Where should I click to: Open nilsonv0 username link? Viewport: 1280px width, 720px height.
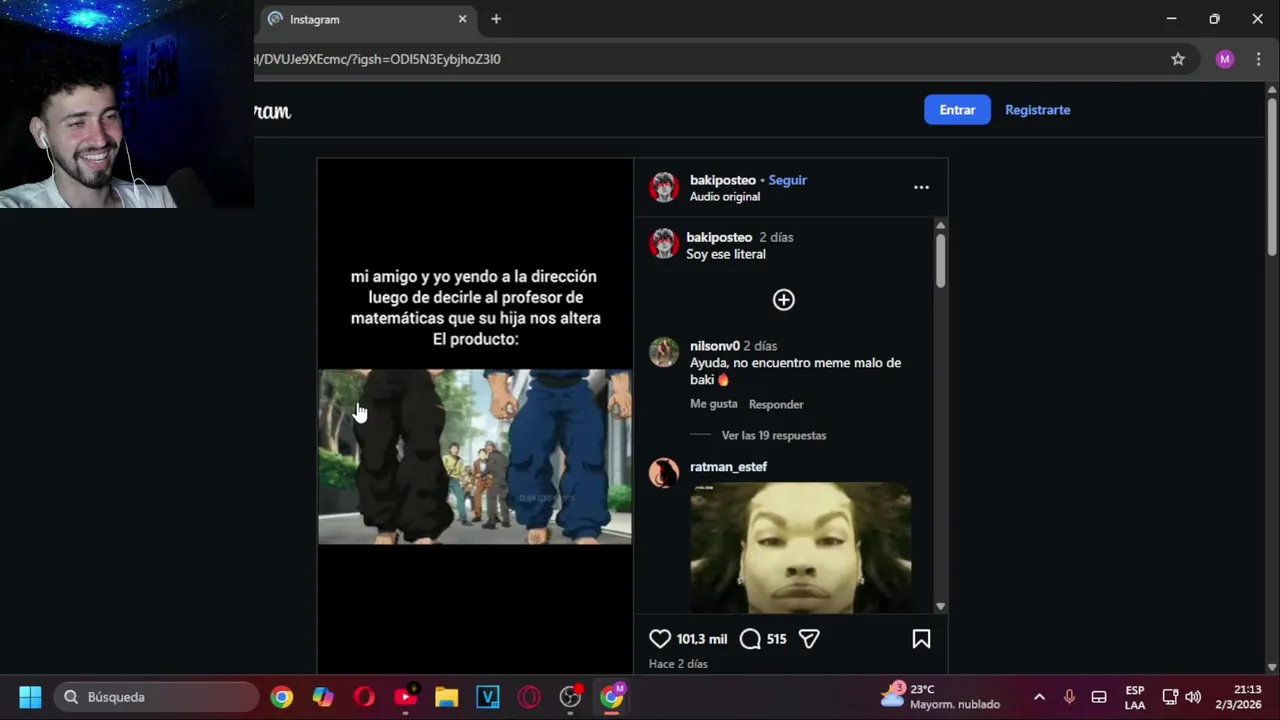714,346
